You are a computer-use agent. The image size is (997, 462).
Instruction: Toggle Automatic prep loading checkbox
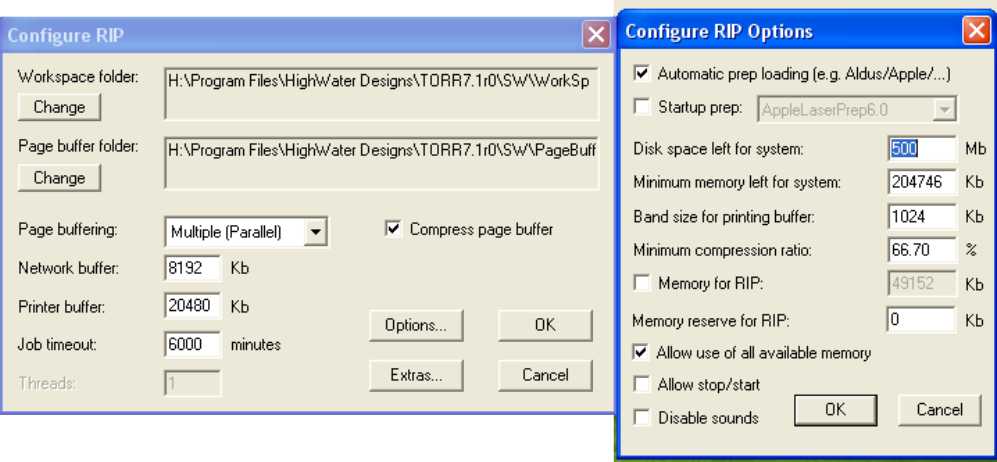(642, 74)
